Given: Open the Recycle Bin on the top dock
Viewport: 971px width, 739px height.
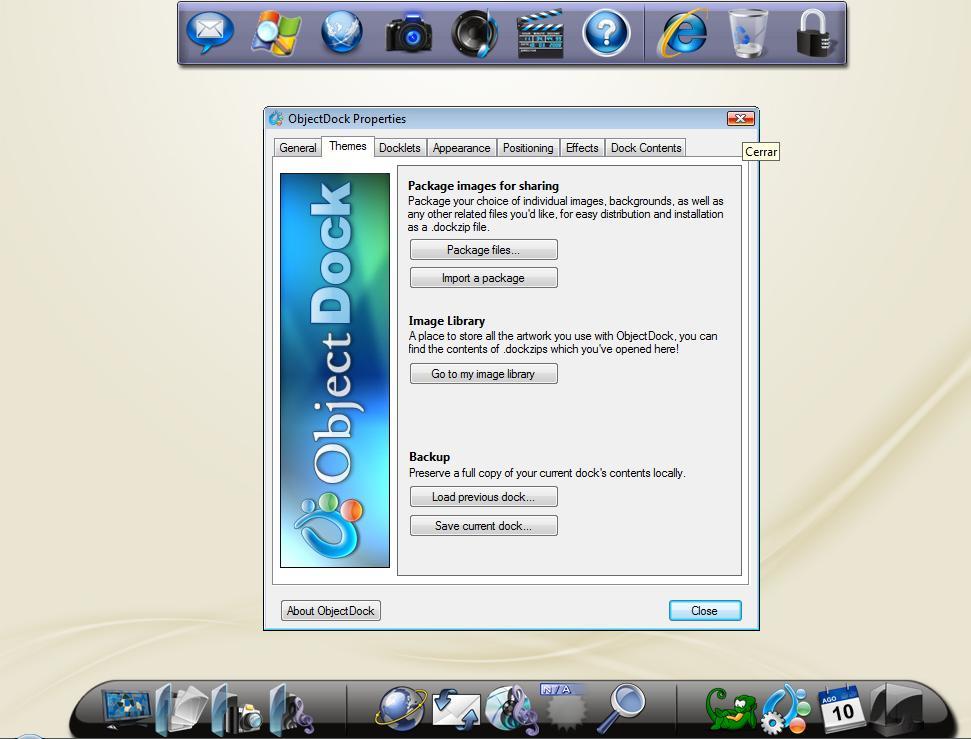Looking at the screenshot, I should tap(746, 32).
